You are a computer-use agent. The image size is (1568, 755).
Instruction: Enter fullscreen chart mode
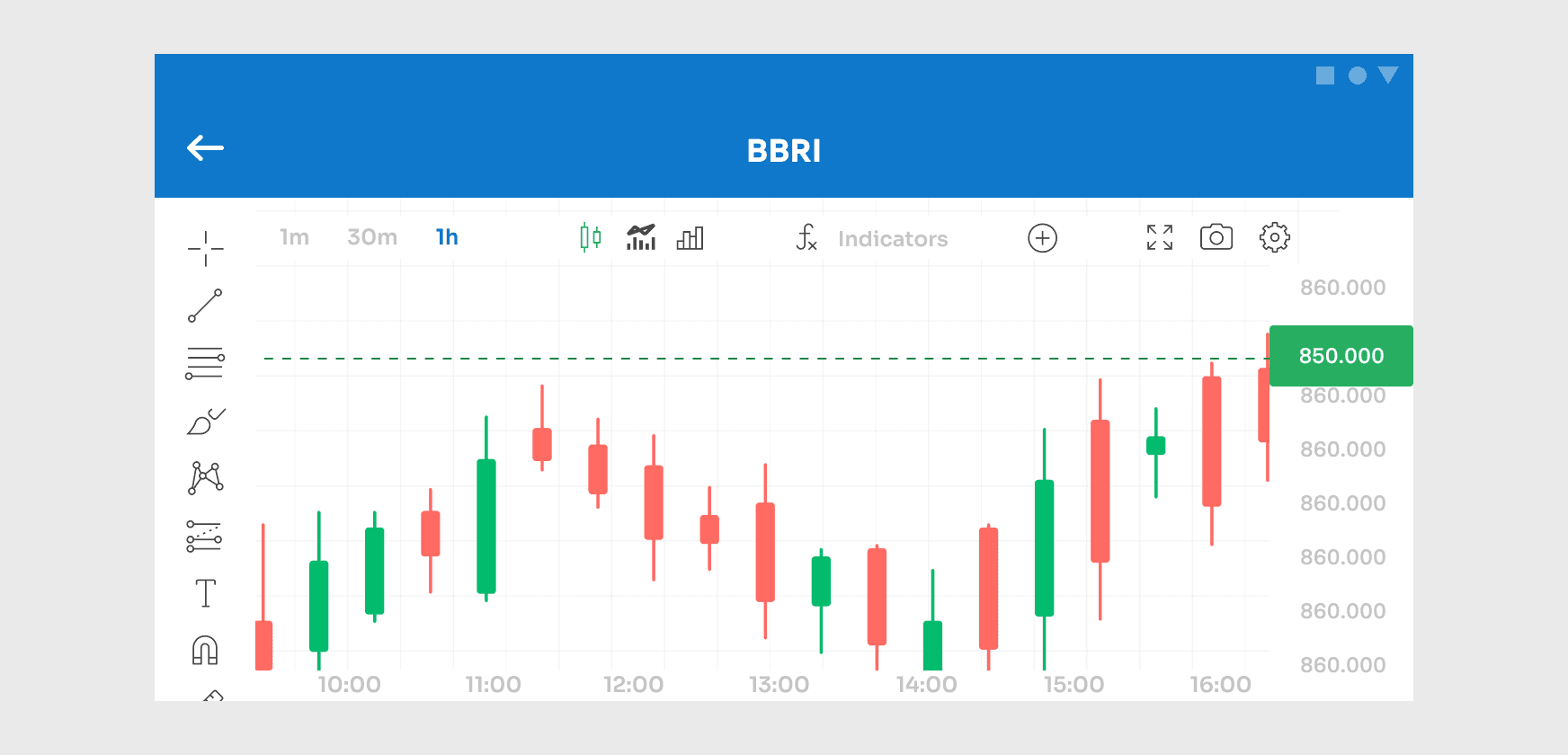pyautogui.click(x=1160, y=237)
